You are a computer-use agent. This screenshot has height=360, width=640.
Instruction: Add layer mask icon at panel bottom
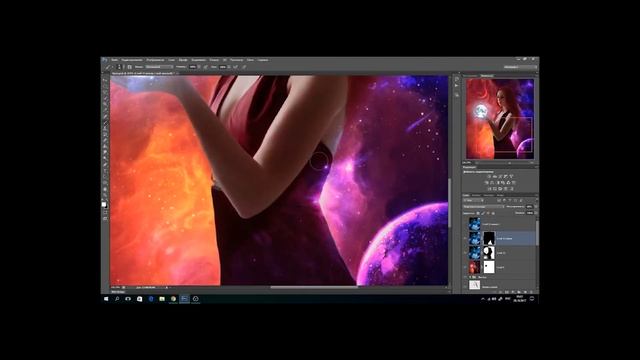click(x=507, y=292)
